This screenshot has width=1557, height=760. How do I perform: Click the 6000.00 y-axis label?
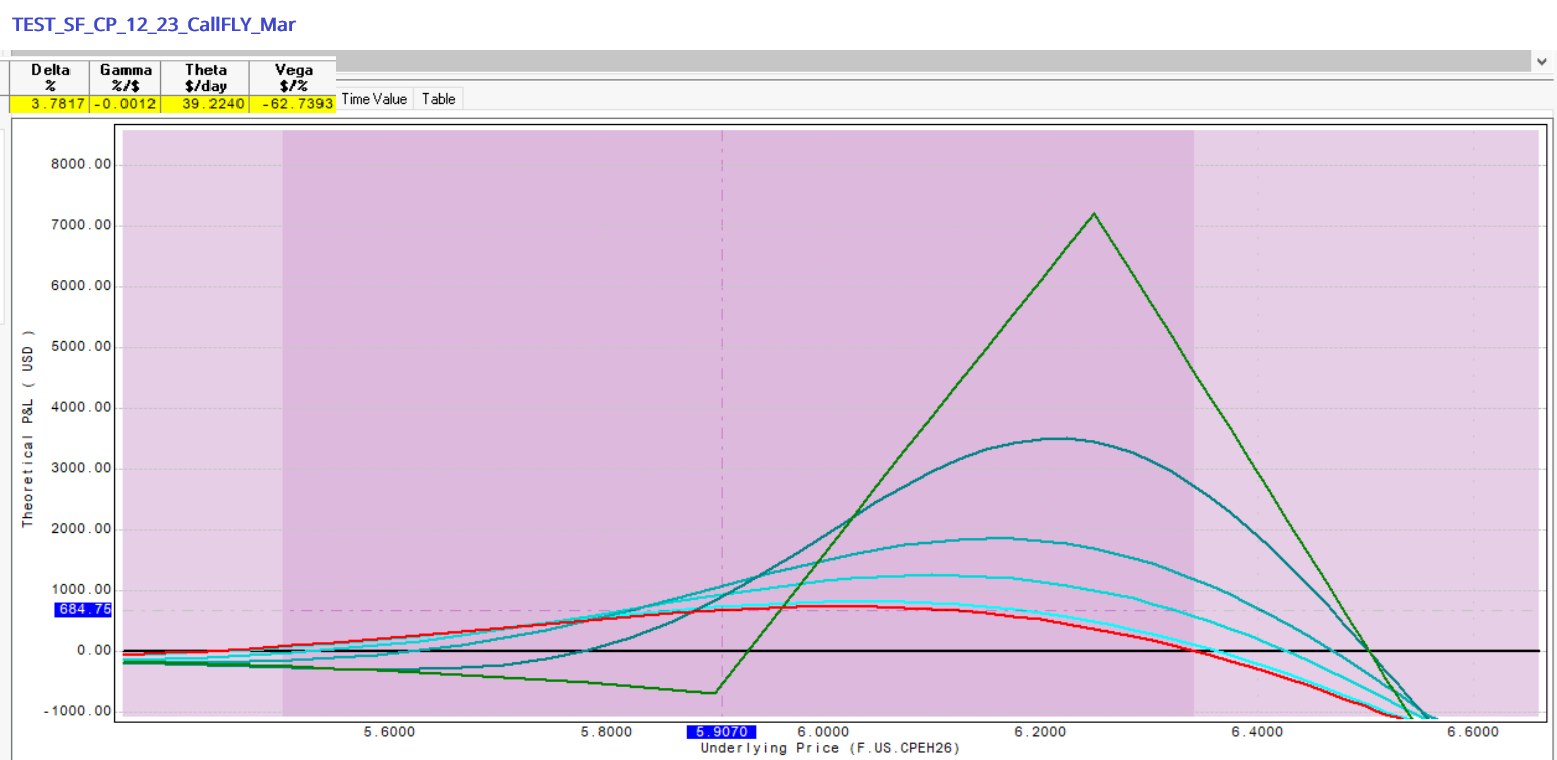(82, 286)
